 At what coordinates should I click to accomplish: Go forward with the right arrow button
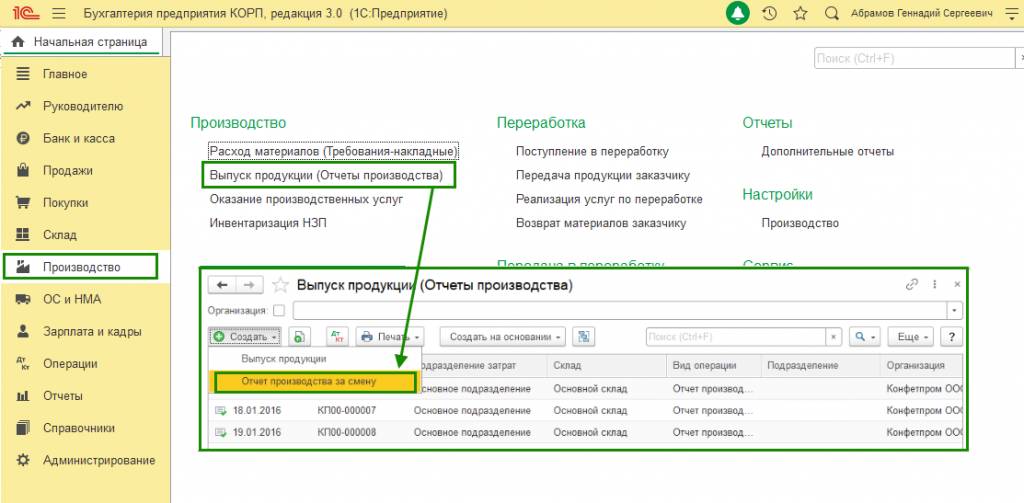[x=249, y=285]
